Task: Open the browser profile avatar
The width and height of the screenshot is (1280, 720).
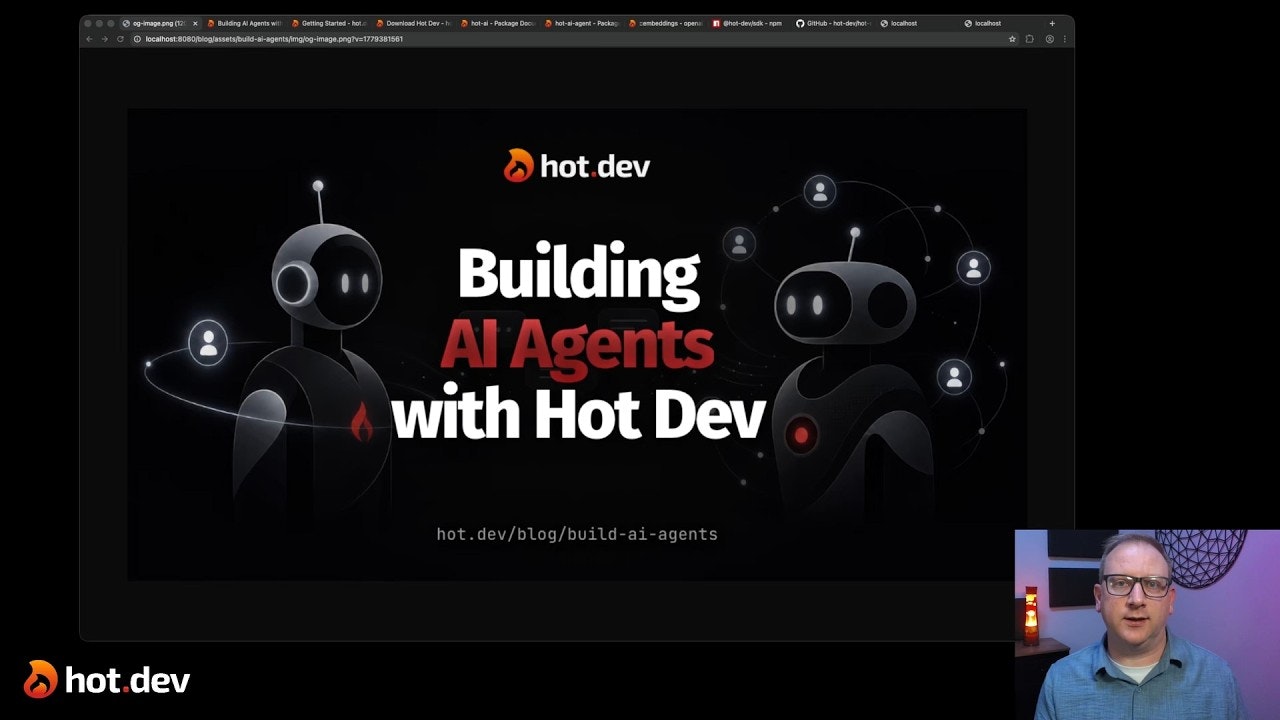Action: click(1049, 39)
